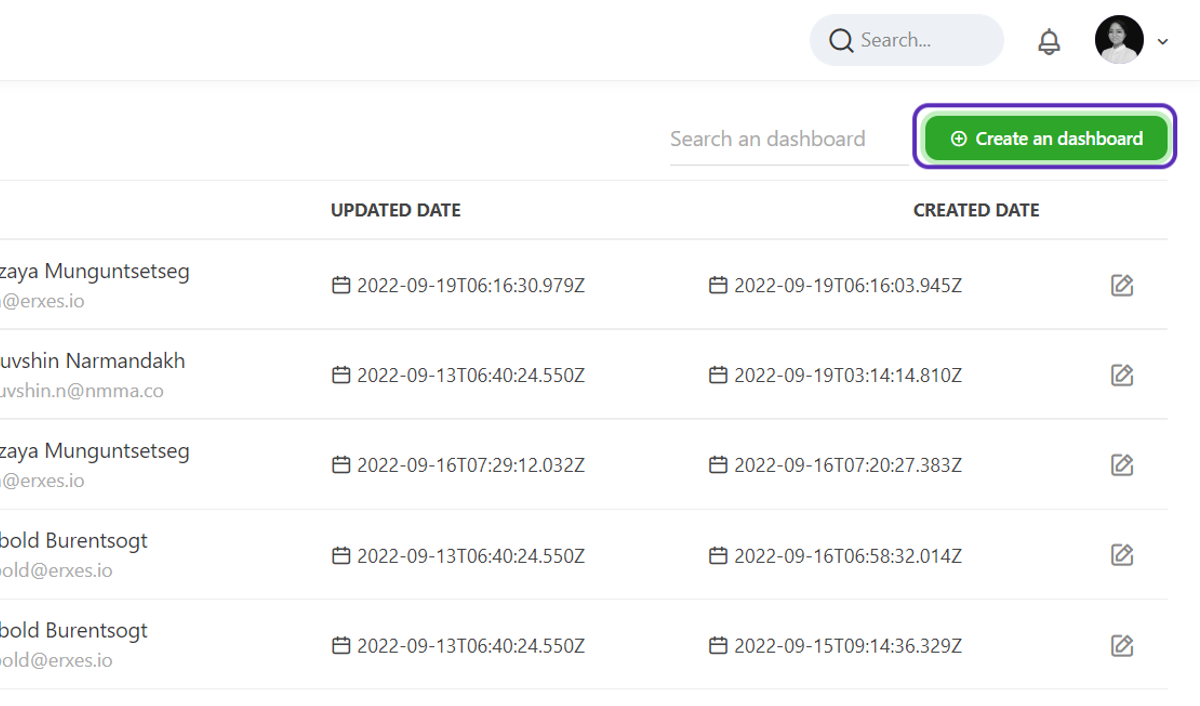This screenshot has height=706, width=1200.
Task: Click the notification bell icon
Action: tap(1048, 41)
